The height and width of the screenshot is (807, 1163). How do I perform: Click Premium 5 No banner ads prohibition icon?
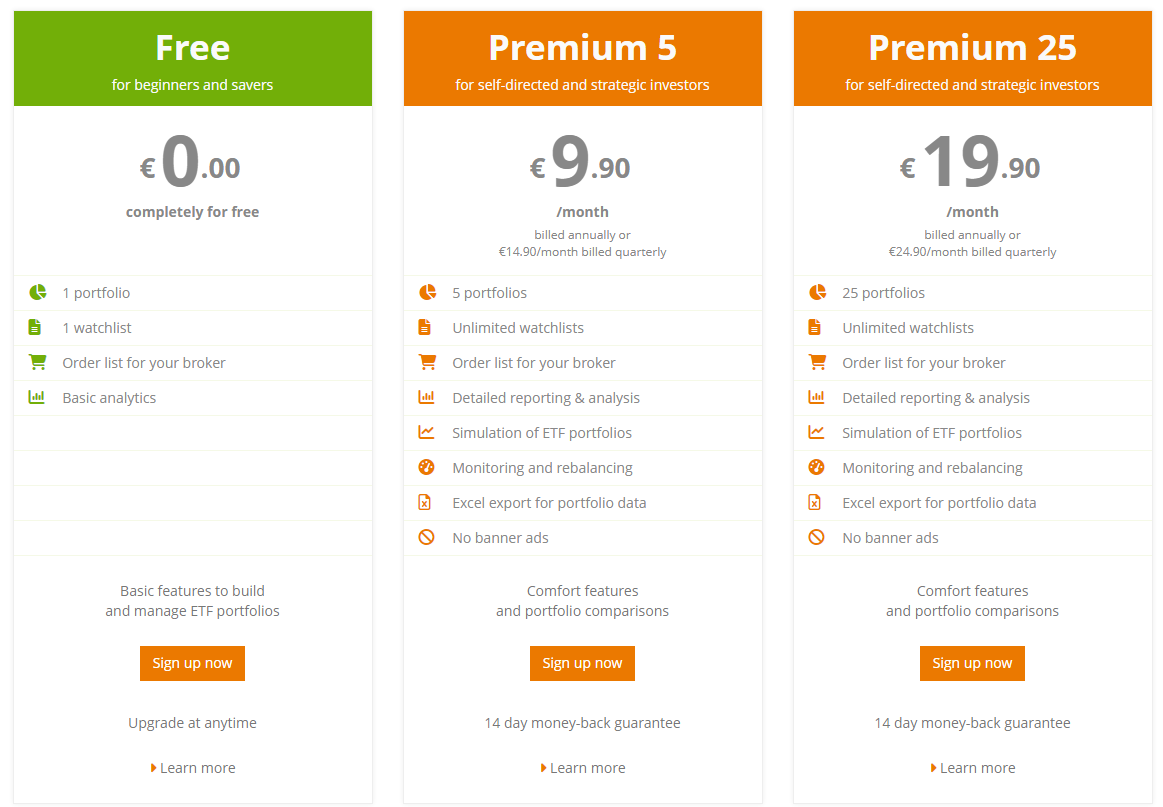426,537
